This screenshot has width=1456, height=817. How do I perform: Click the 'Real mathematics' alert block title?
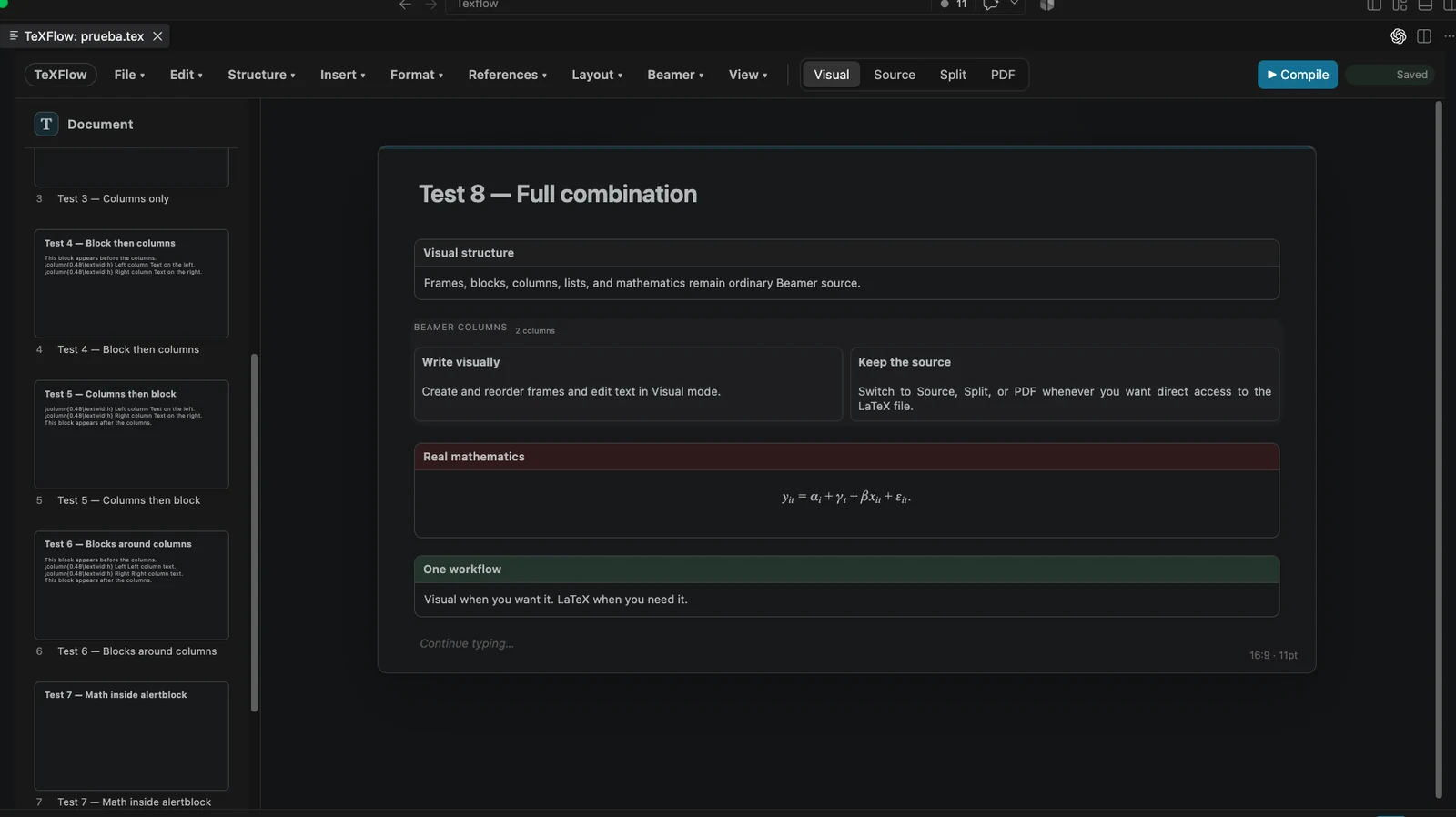tap(474, 457)
